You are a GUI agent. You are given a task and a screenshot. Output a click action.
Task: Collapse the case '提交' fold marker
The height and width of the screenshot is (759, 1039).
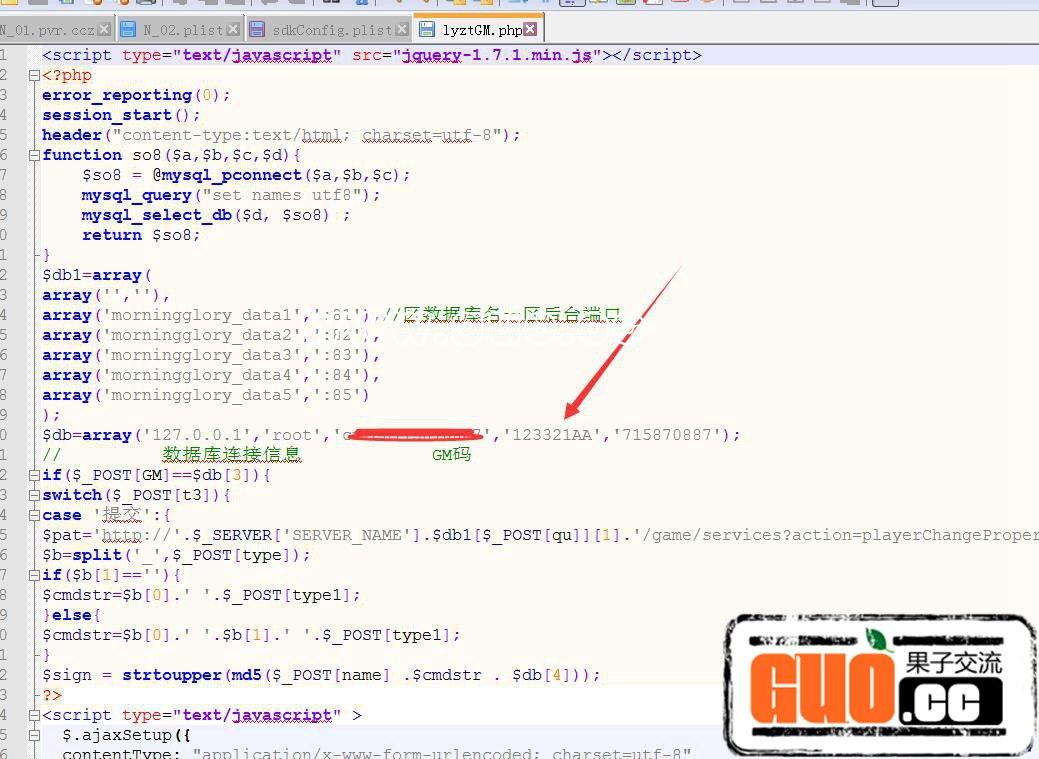[35, 515]
